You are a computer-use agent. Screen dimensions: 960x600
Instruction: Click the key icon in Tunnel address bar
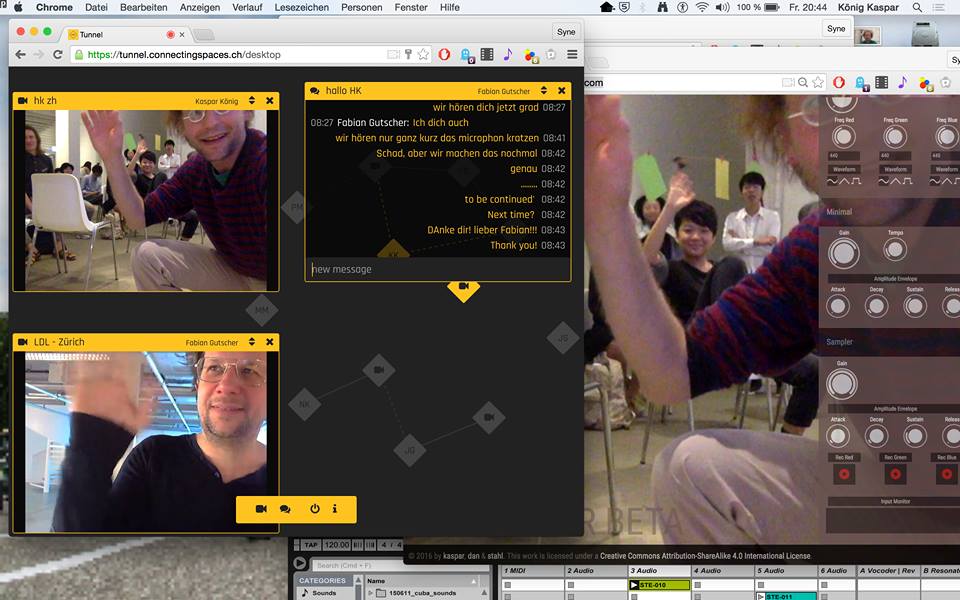[x=408, y=54]
